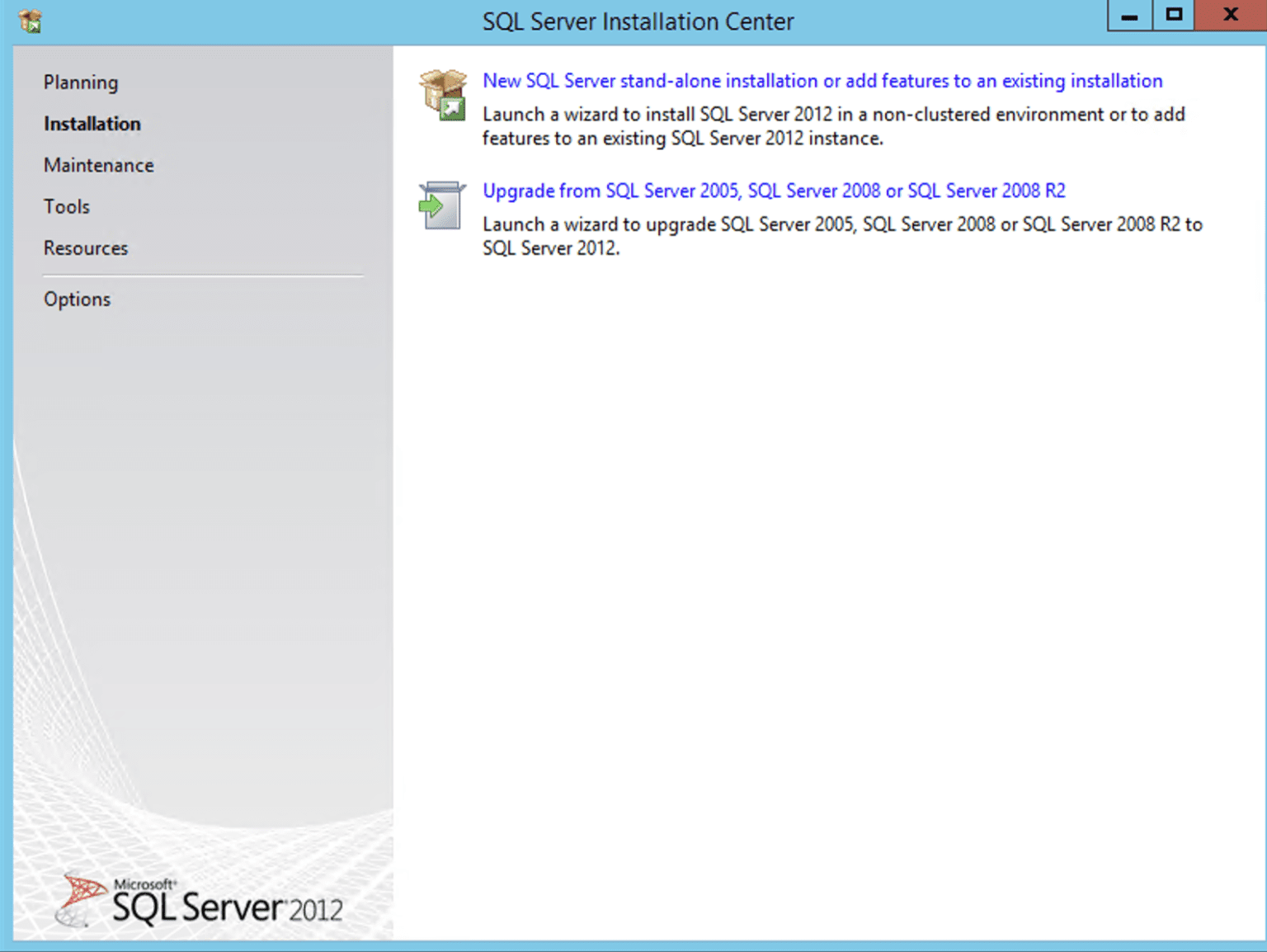Click the setup icon in the title bar

click(x=31, y=21)
